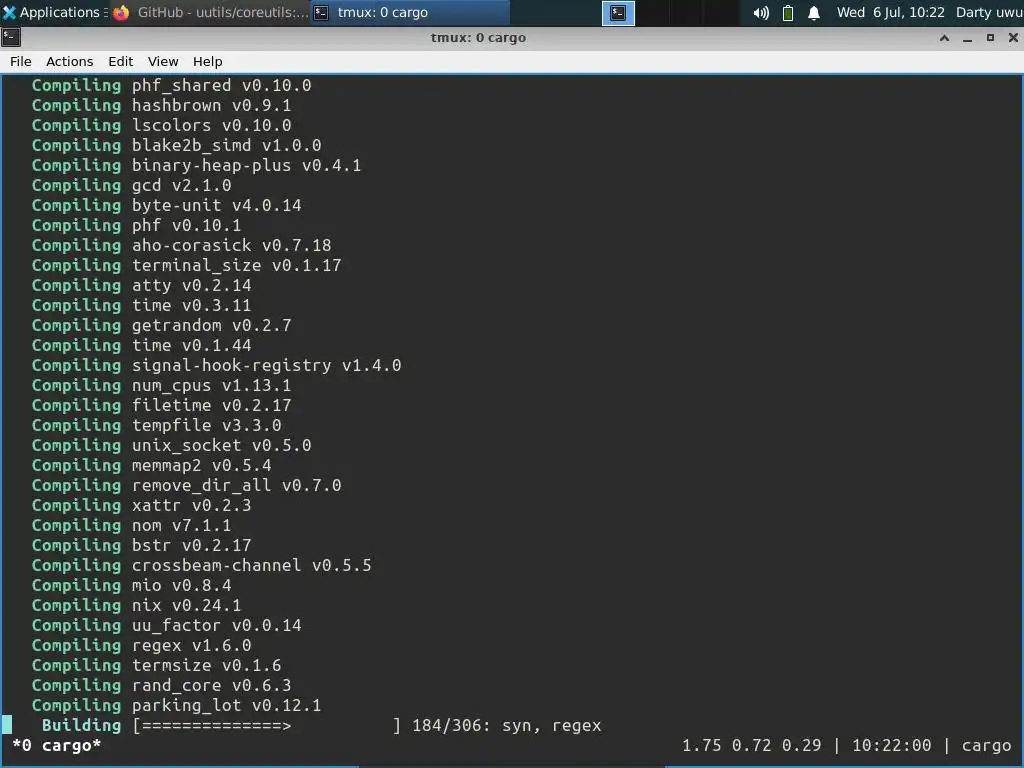Check the battery status icon

click(788, 12)
